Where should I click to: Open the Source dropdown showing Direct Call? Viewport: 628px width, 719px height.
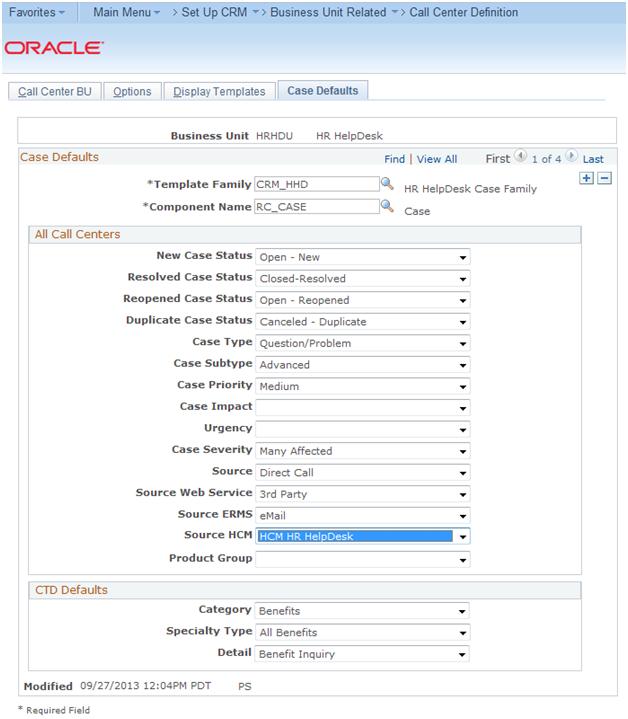[x=363, y=472]
